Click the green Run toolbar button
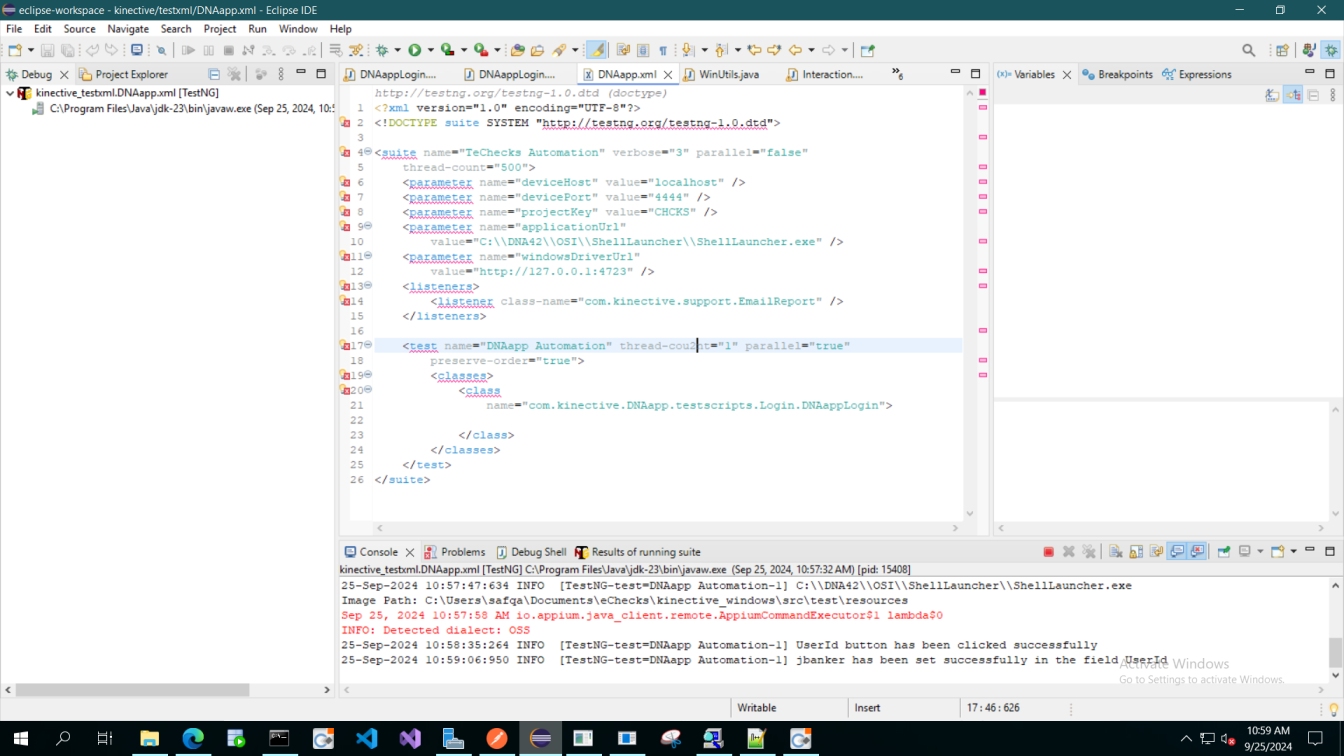The image size is (1344, 756). click(414, 50)
